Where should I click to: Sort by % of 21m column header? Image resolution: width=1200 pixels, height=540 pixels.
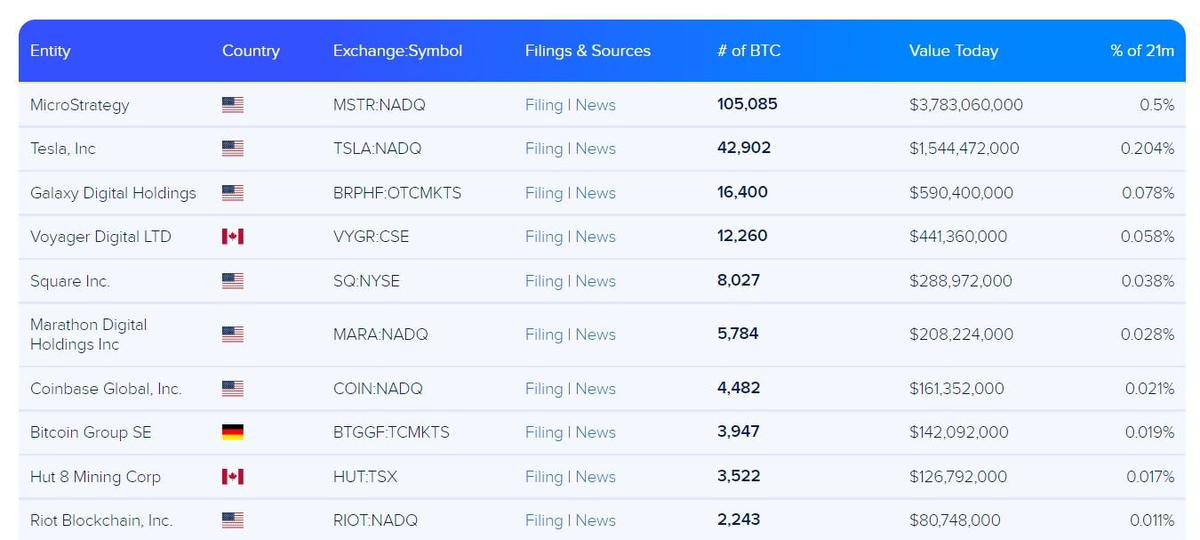pyautogui.click(x=1142, y=51)
